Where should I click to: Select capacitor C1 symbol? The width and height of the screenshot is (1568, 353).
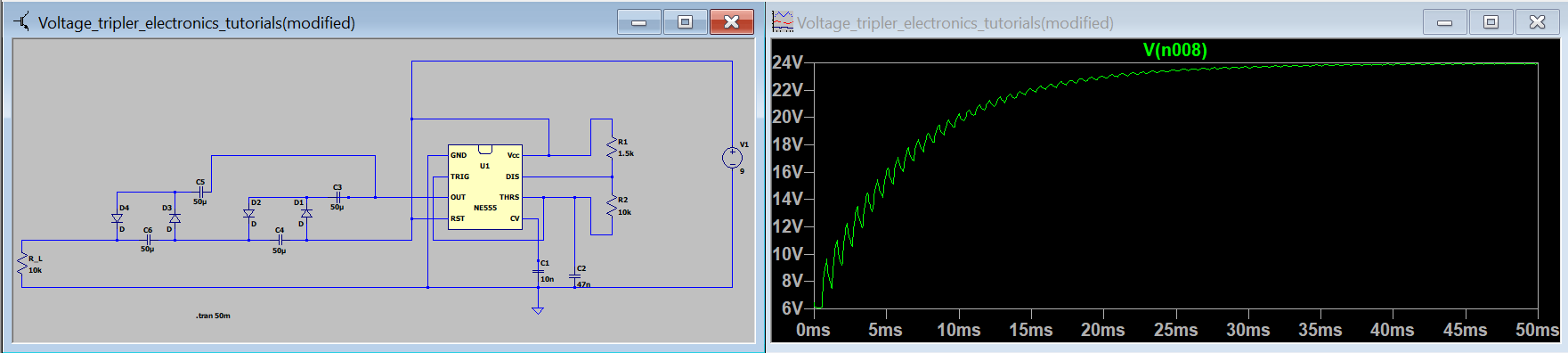[538, 270]
